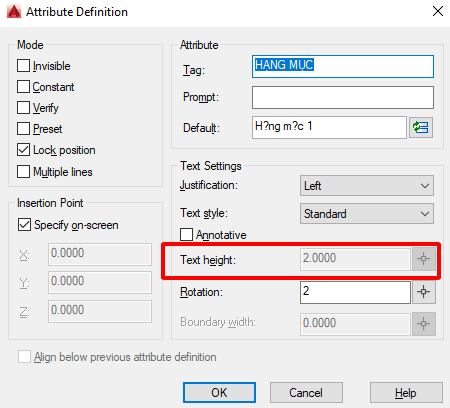450x408 pixels.
Task: Click the Boundary width pick-point crosshair icon
Action: (423, 323)
